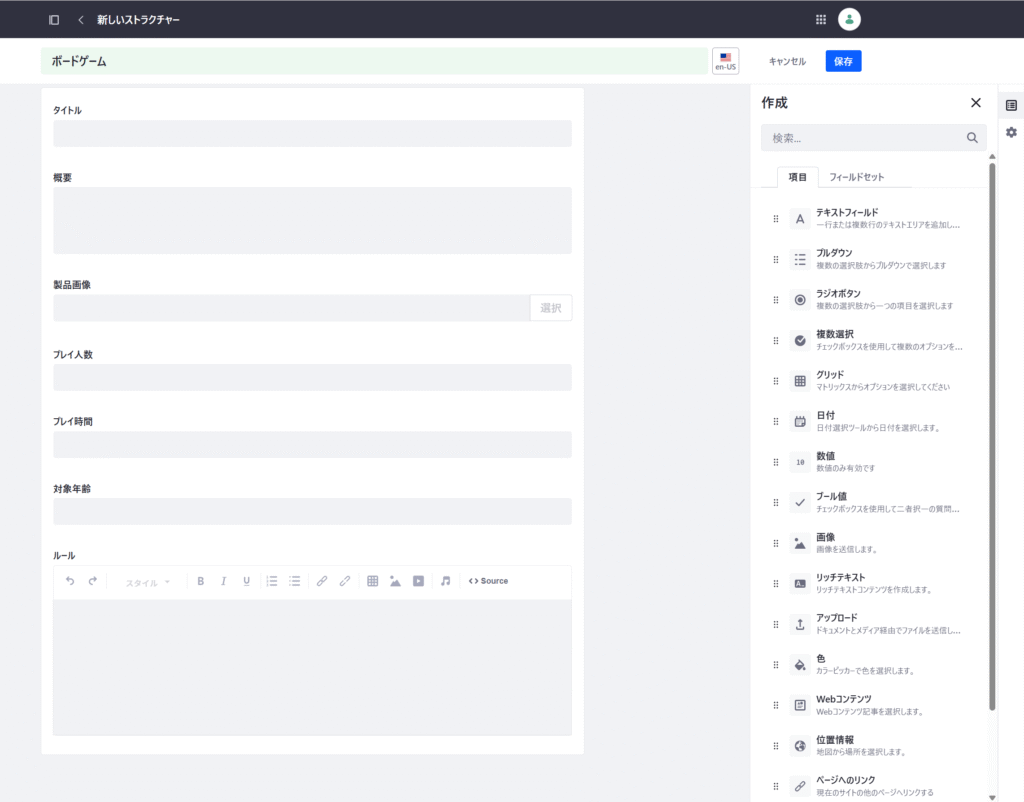
Task: Open the settings gear in right sidebar
Action: pyautogui.click(x=1011, y=132)
